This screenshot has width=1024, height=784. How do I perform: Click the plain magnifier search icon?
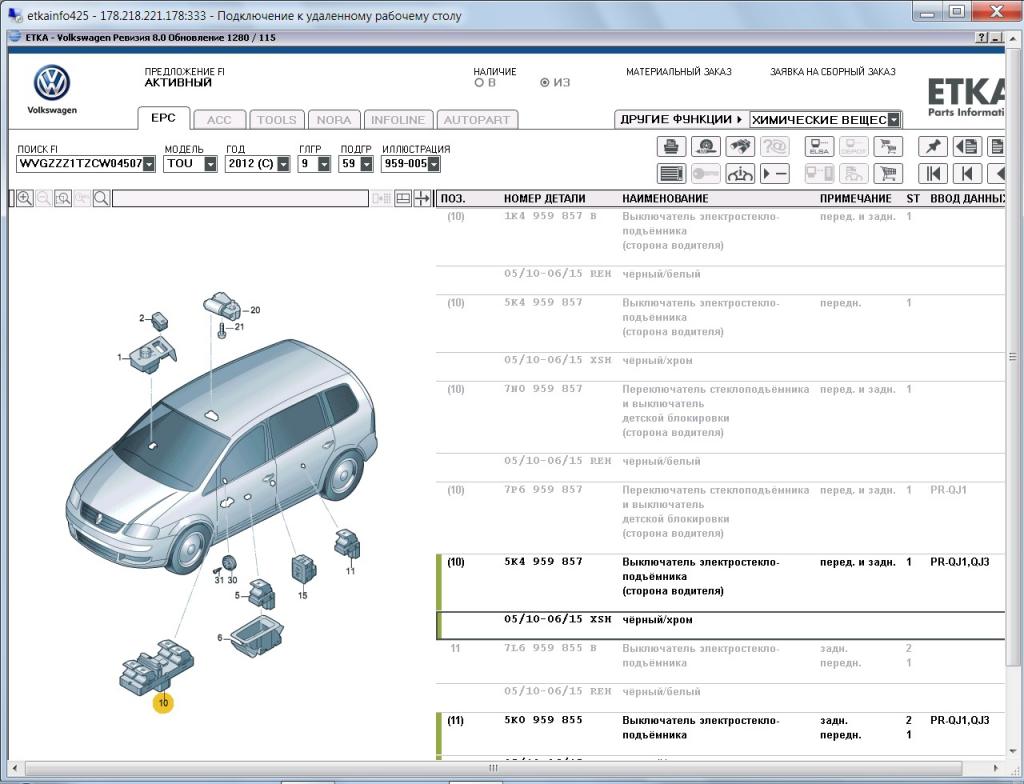pyautogui.click(x=101, y=198)
